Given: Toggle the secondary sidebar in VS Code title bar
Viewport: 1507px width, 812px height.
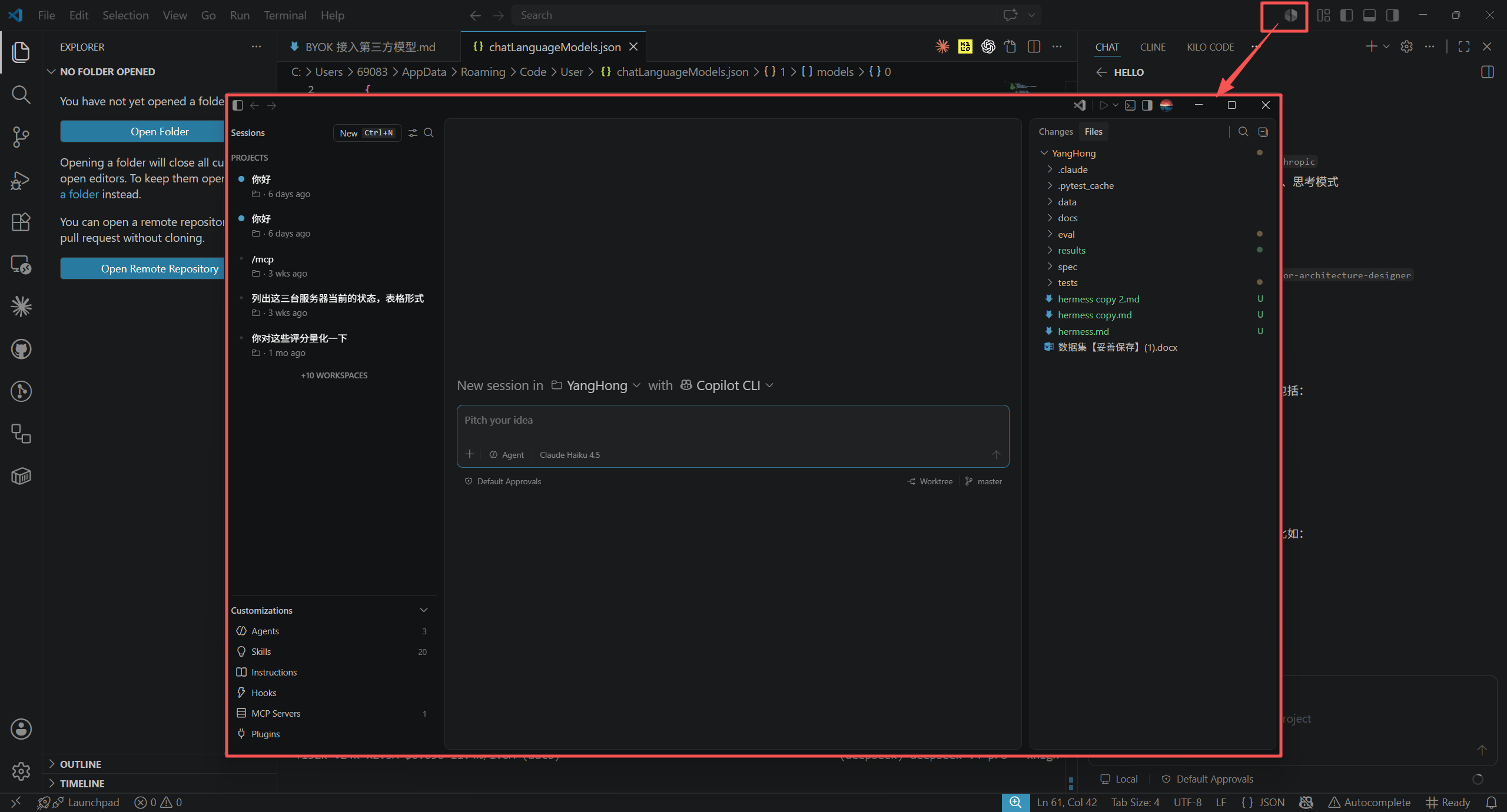Looking at the screenshot, I should tap(1392, 15).
